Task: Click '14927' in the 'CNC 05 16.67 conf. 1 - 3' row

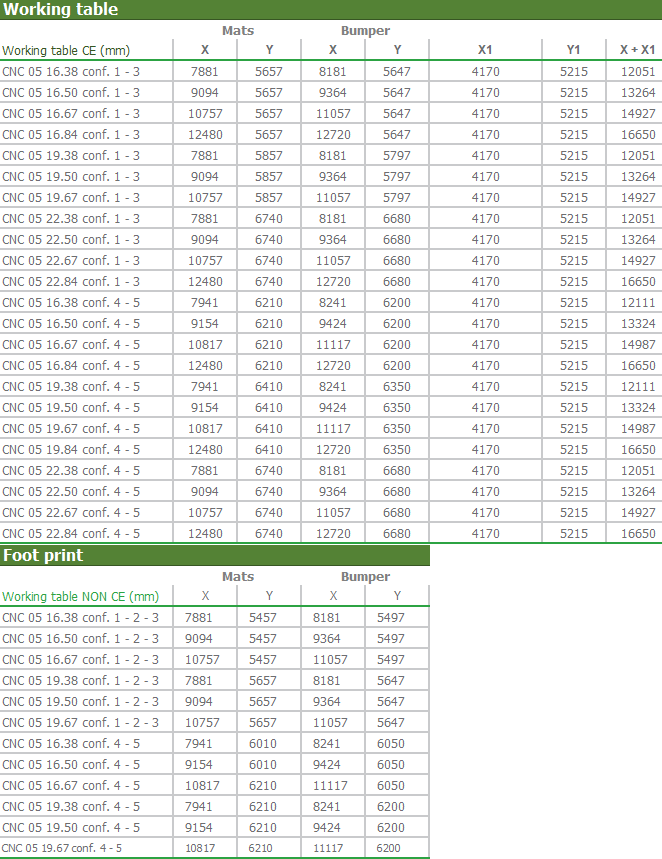Action: (x=638, y=114)
